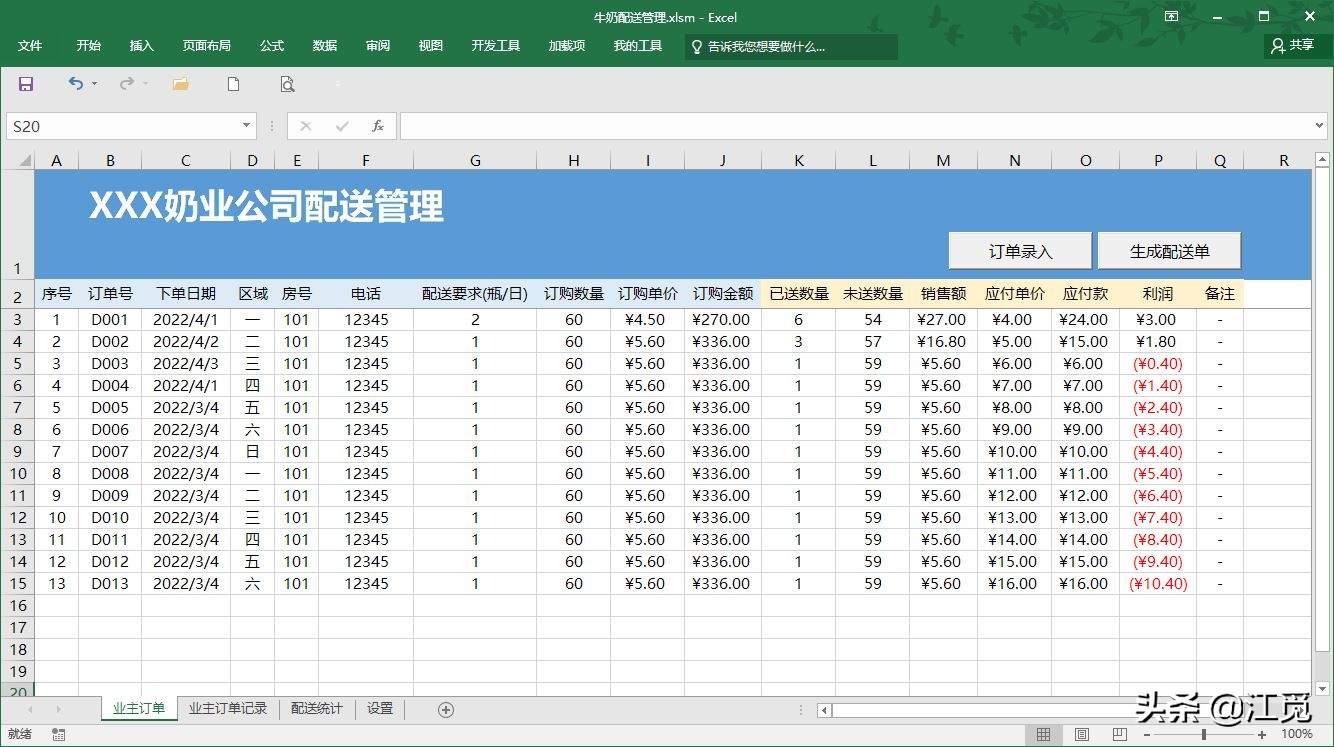
Task: Click the 订单录入 button
Action: click(1020, 251)
